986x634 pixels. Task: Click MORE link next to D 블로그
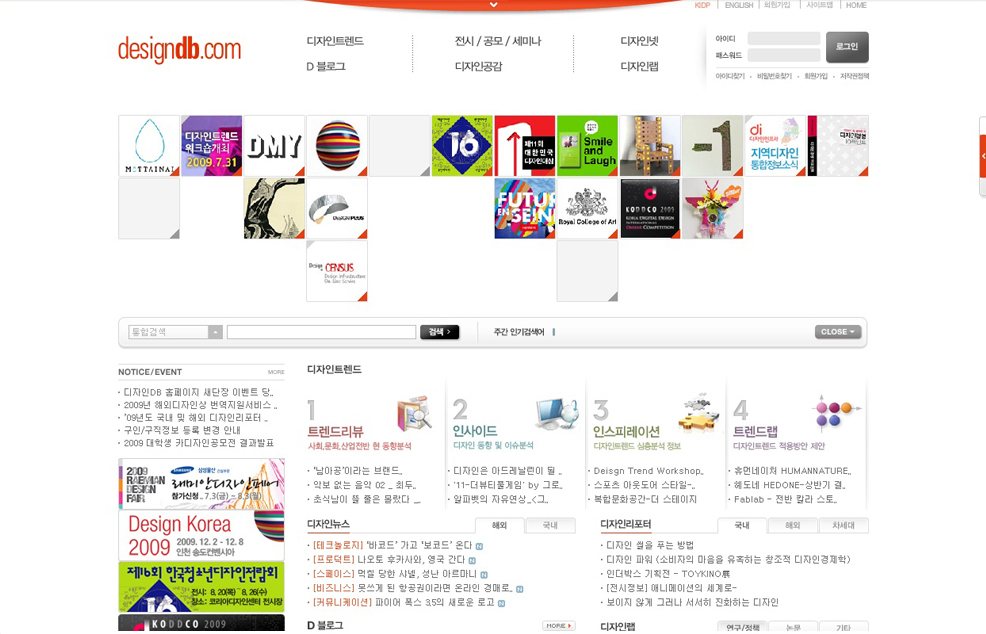click(x=558, y=626)
